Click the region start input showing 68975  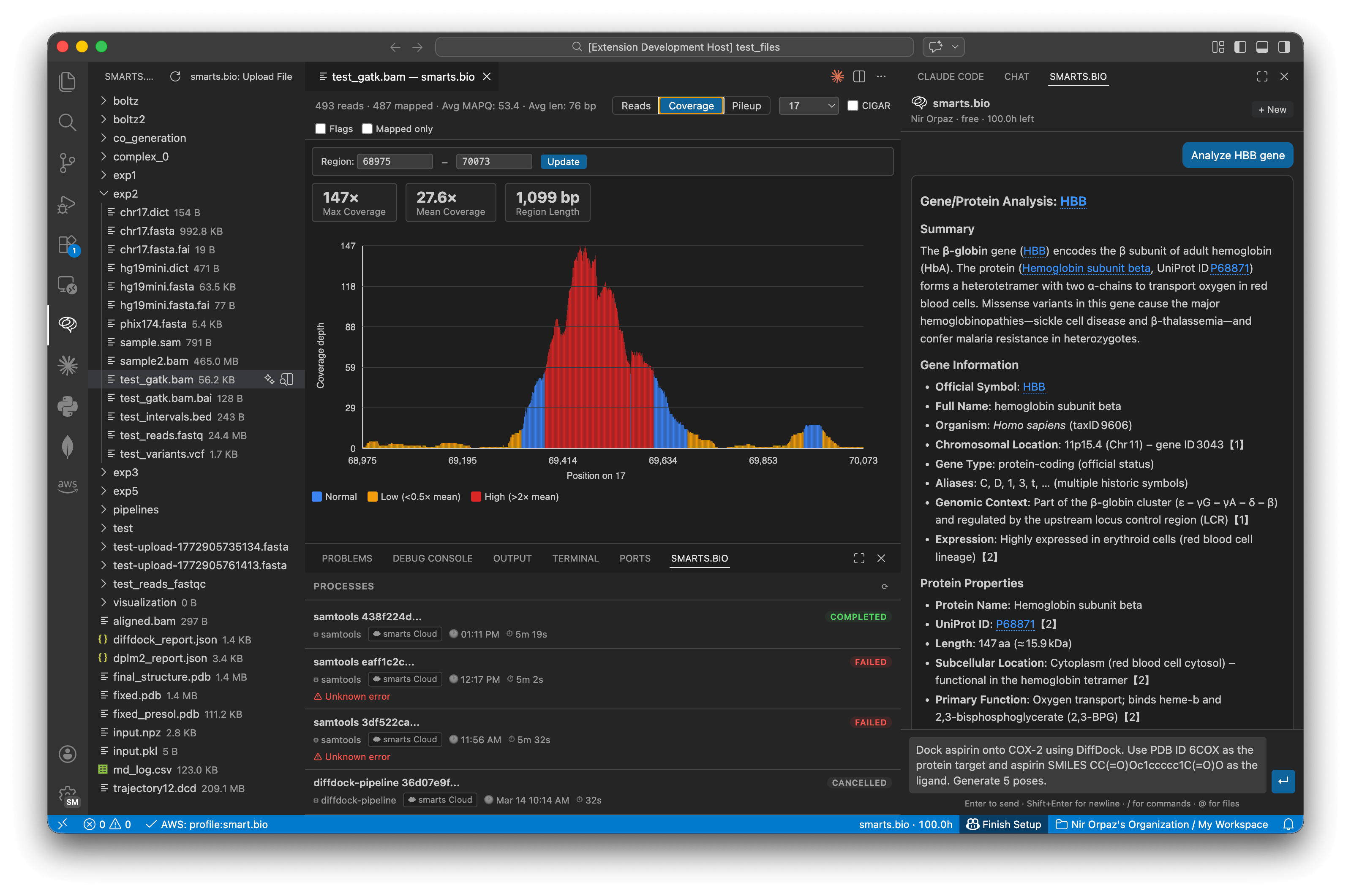[x=395, y=161]
